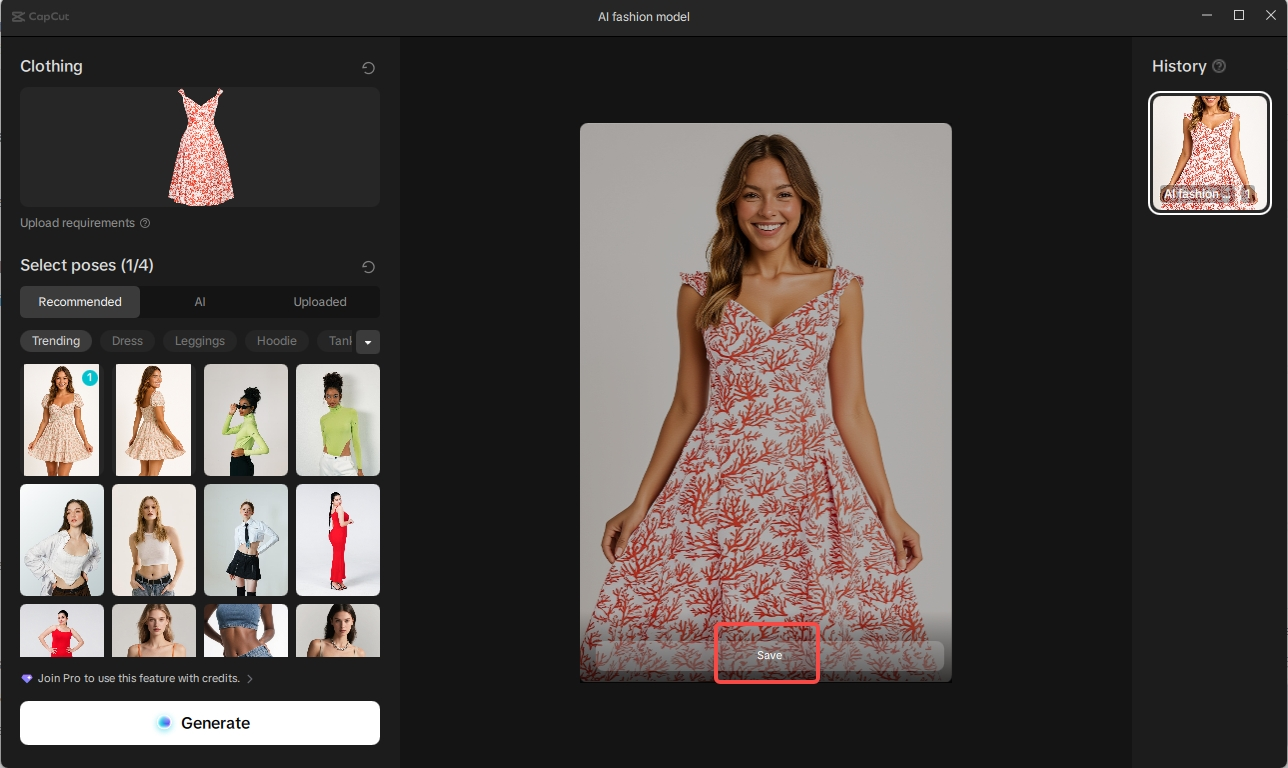Screen dimensions: 1288x768
Task: Select the Recommended poses tab
Action: [80, 301]
